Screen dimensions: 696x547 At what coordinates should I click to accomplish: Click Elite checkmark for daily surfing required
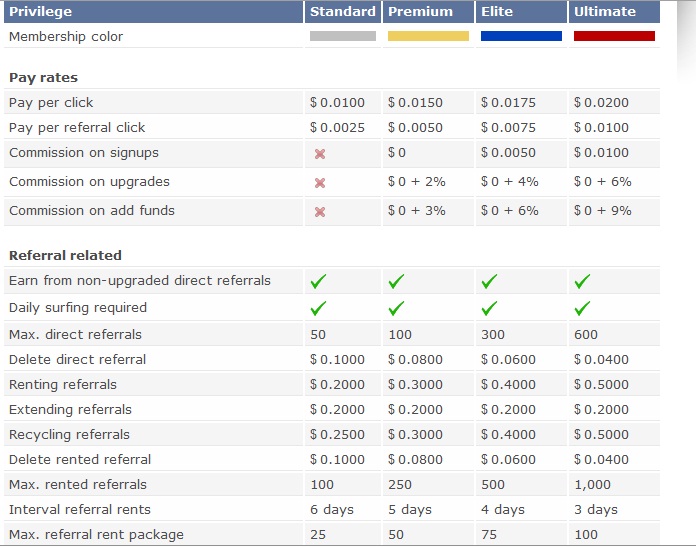(x=489, y=308)
